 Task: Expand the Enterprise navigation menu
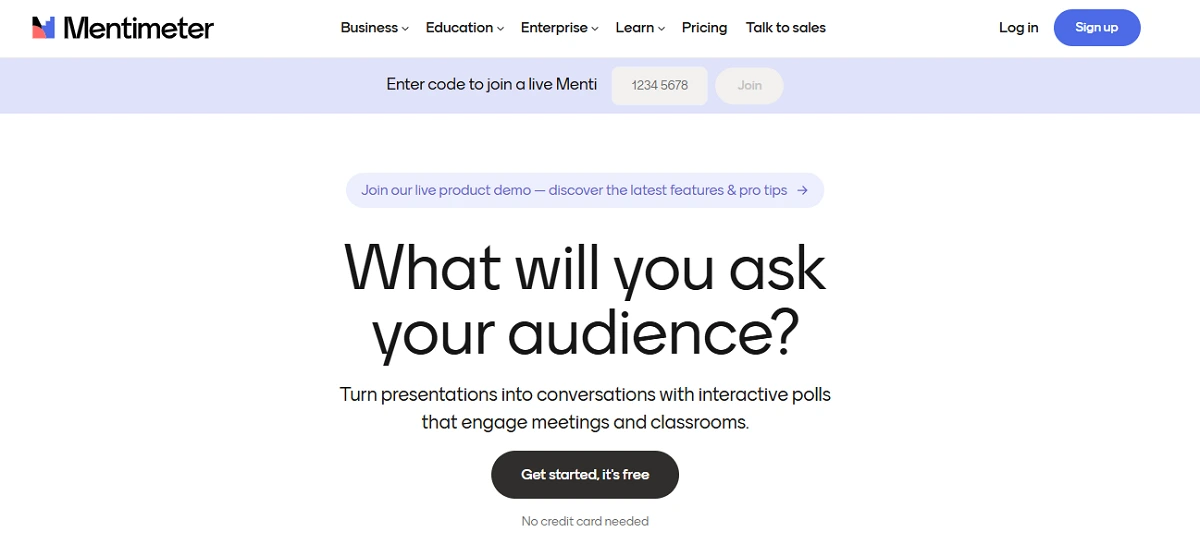559,28
